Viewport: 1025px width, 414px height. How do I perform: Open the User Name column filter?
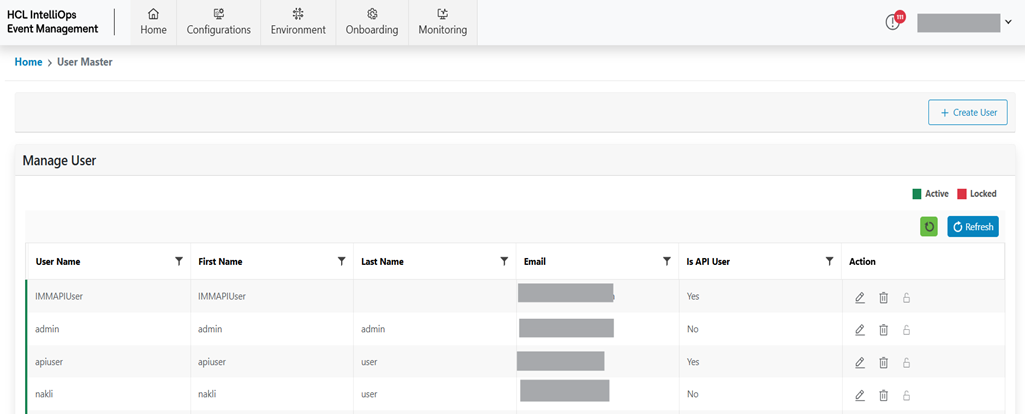point(179,261)
